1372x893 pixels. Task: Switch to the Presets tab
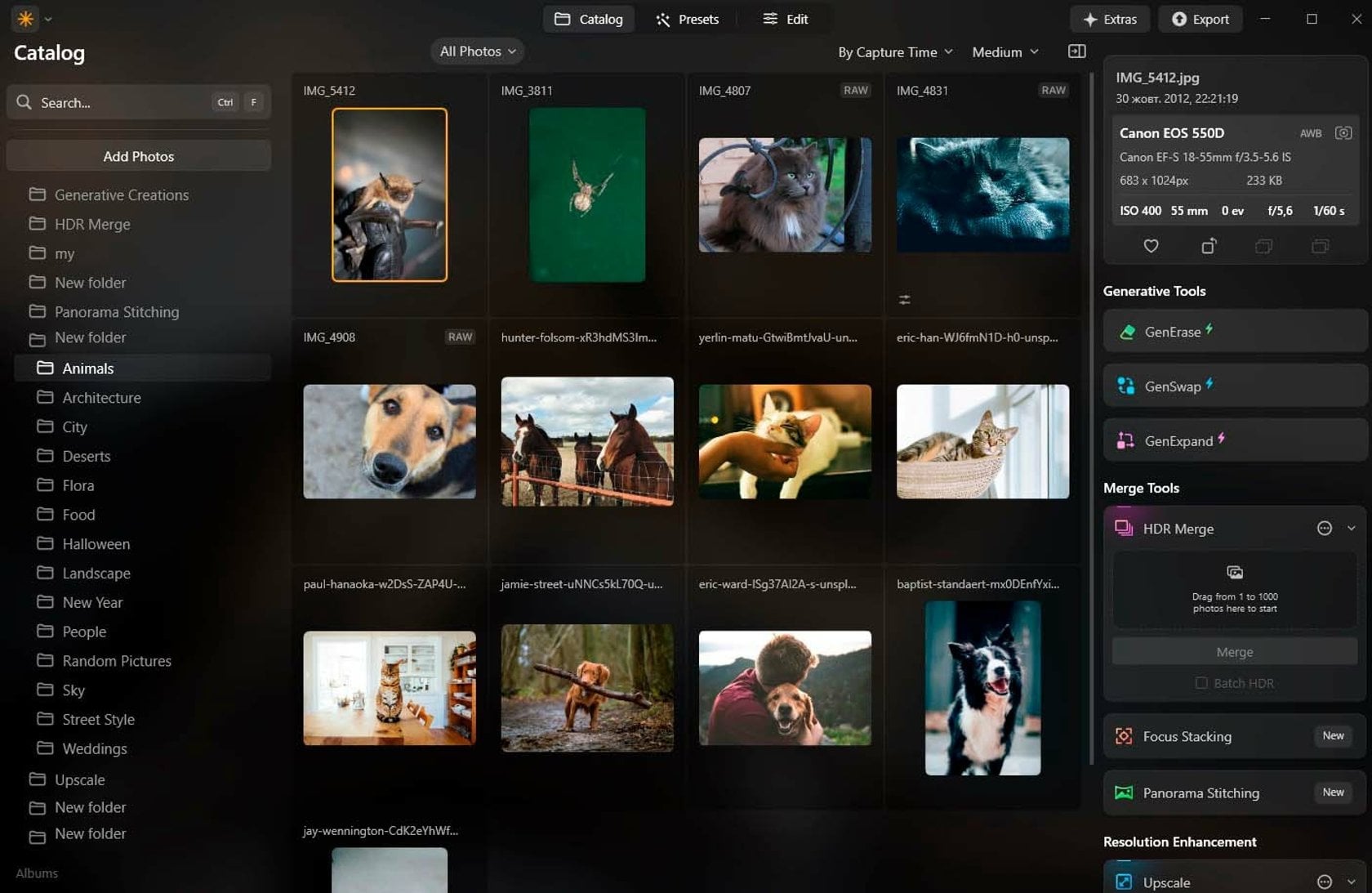[687, 19]
